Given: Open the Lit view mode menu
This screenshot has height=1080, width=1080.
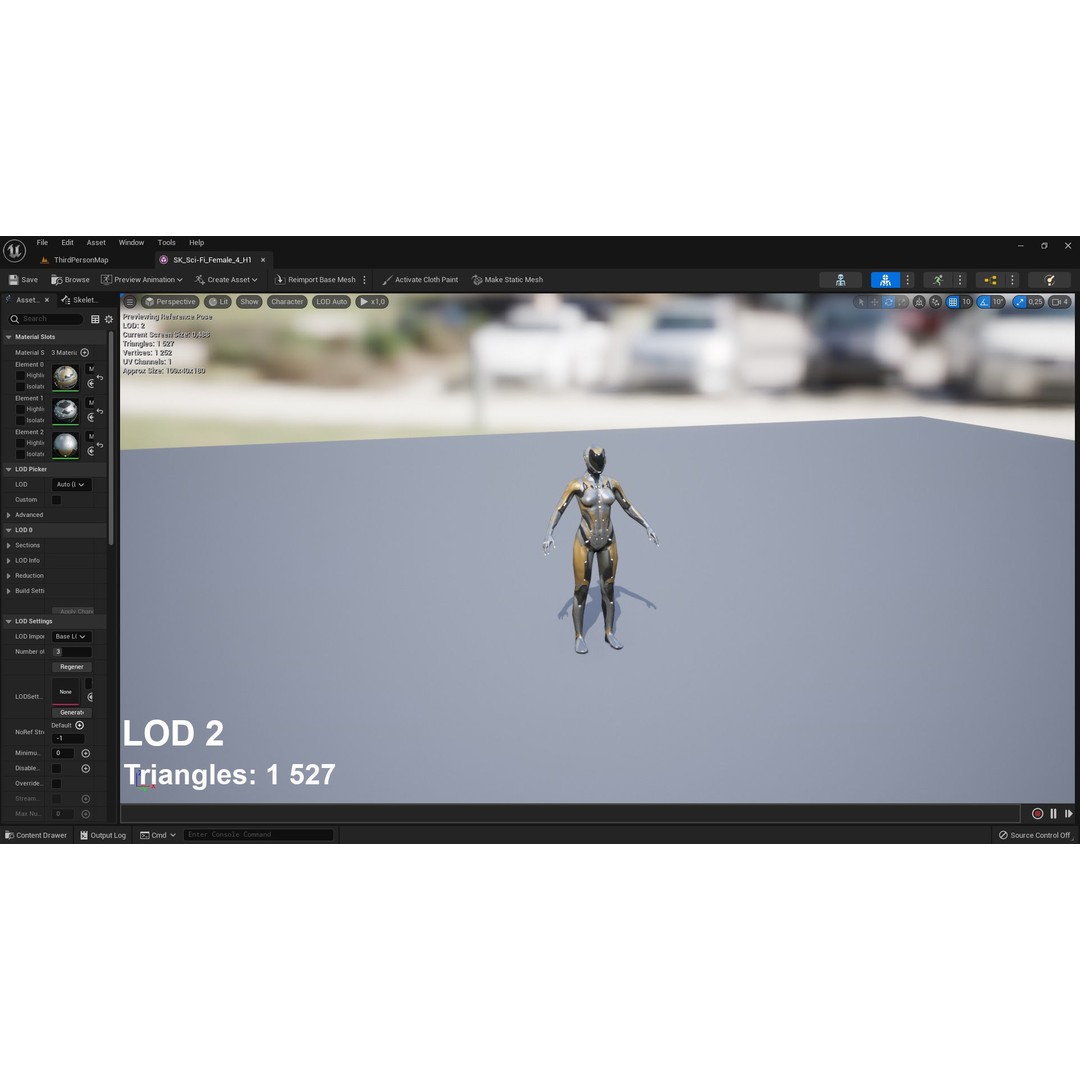Looking at the screenshot, I should pos(218,302).
